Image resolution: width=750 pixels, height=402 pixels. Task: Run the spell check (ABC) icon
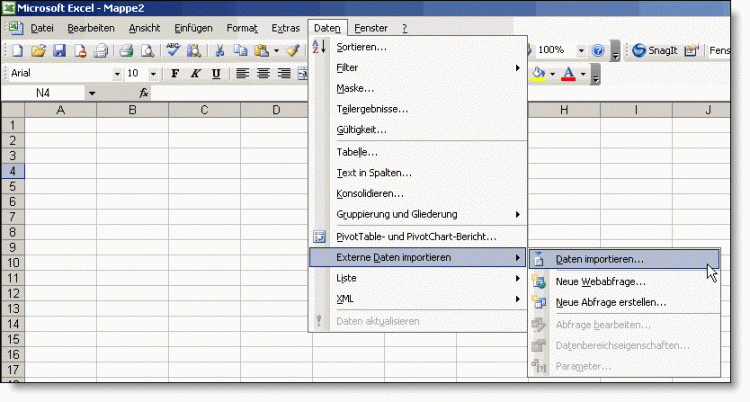(172, 50)
